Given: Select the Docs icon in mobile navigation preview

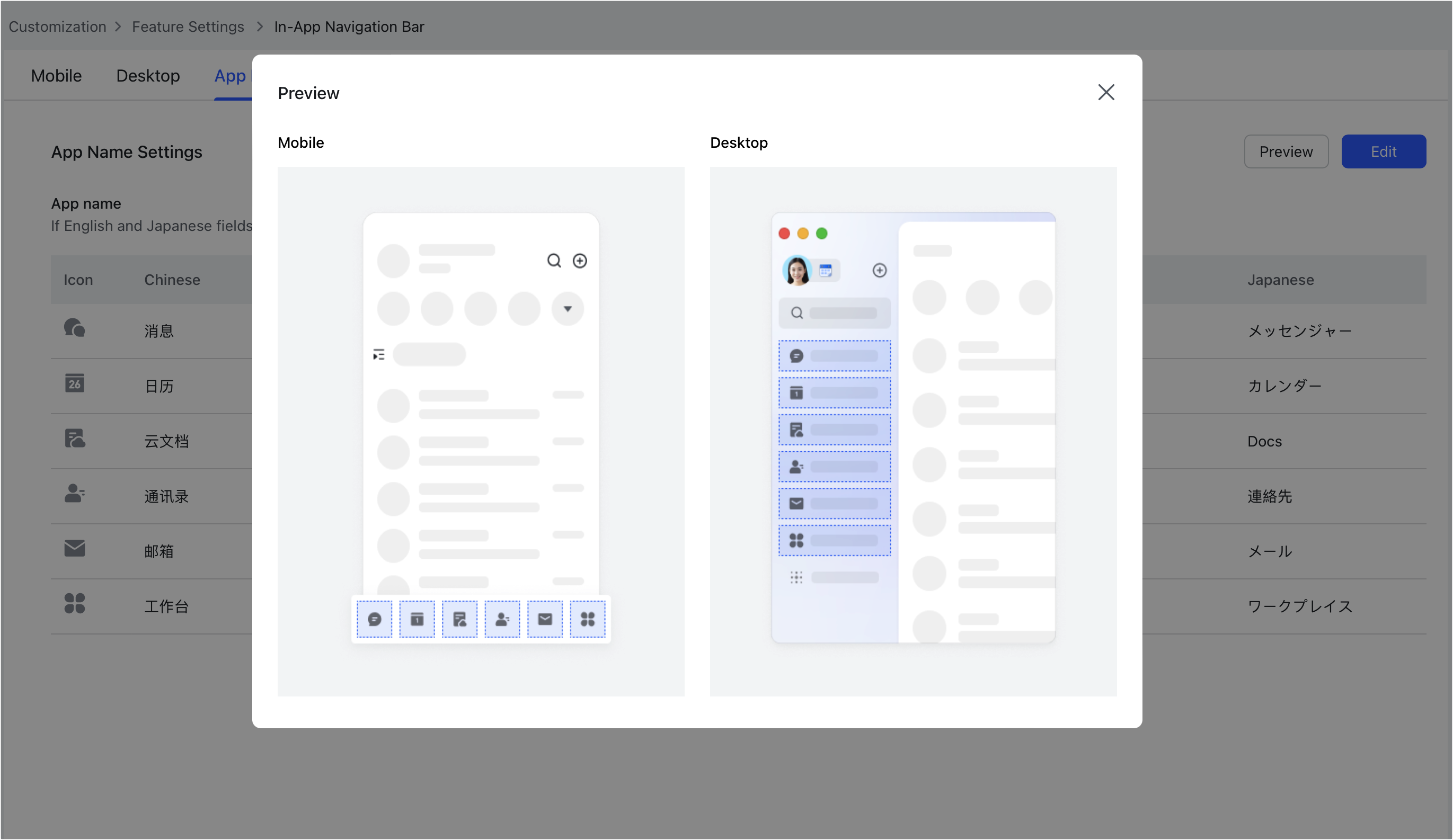Looking at the screenshot, I should [x=459, y=619].
